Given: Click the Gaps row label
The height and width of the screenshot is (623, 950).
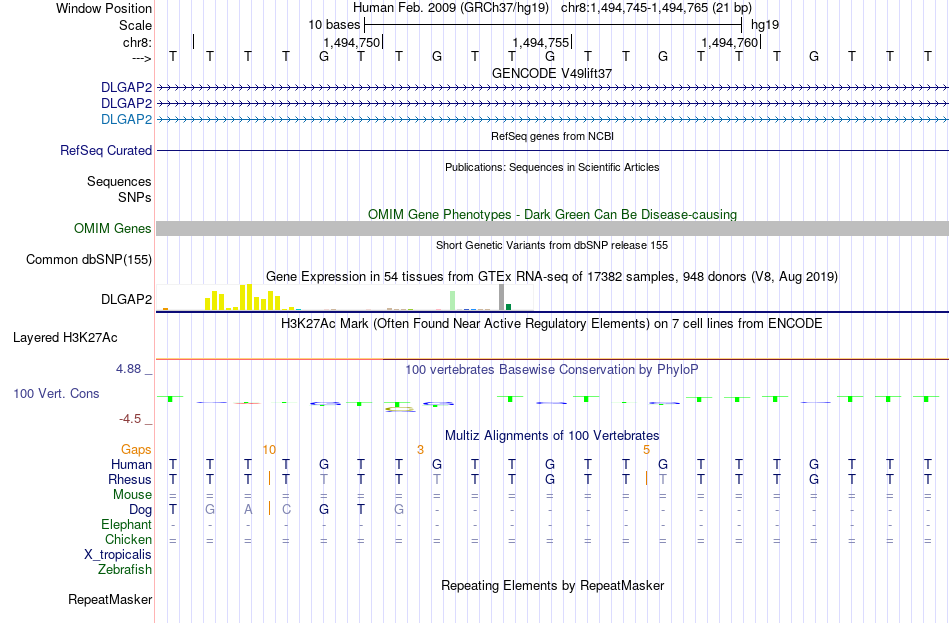Looking at the screenshot, I should pos(136,449).
